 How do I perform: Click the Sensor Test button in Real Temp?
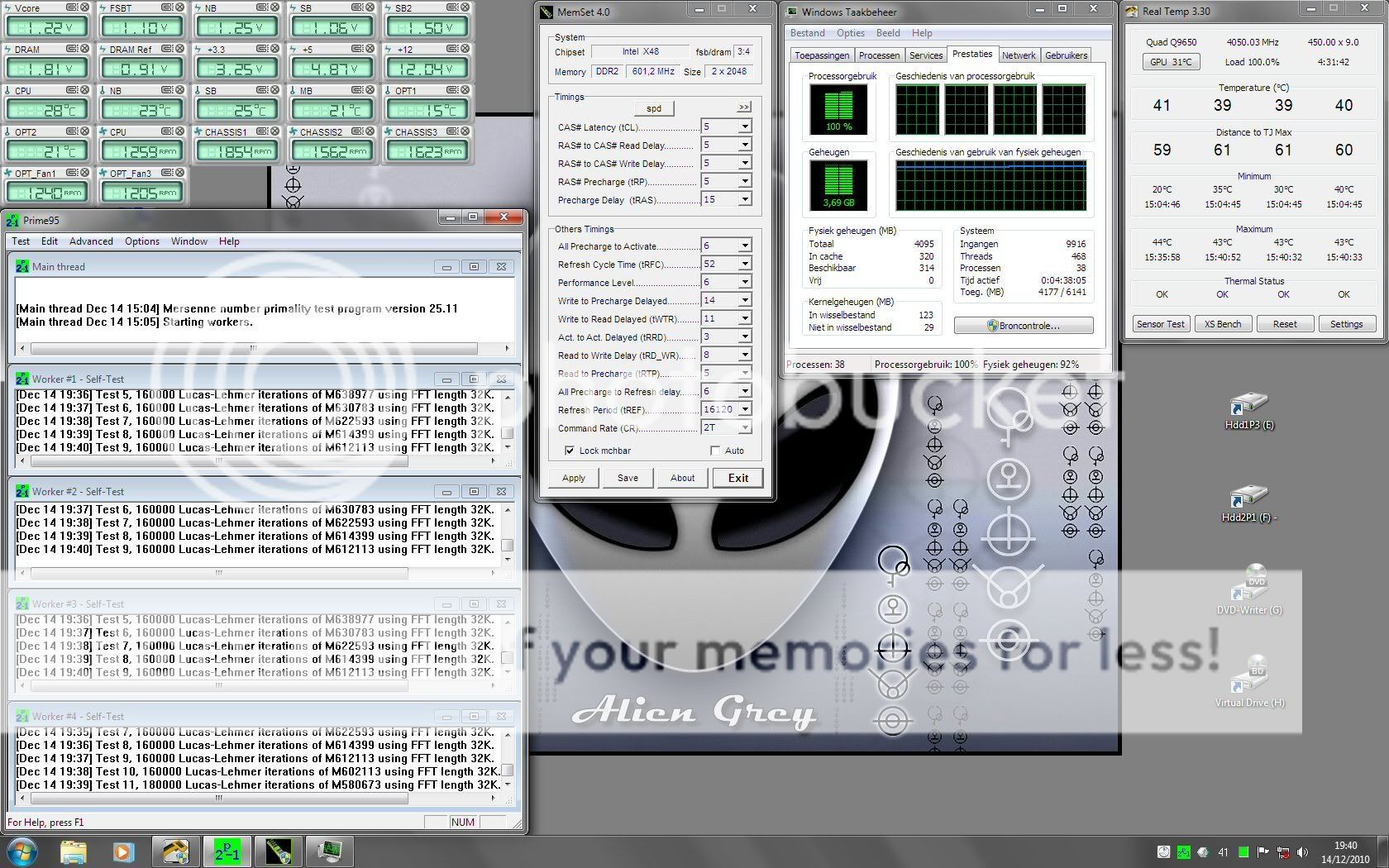point(1160,324)
